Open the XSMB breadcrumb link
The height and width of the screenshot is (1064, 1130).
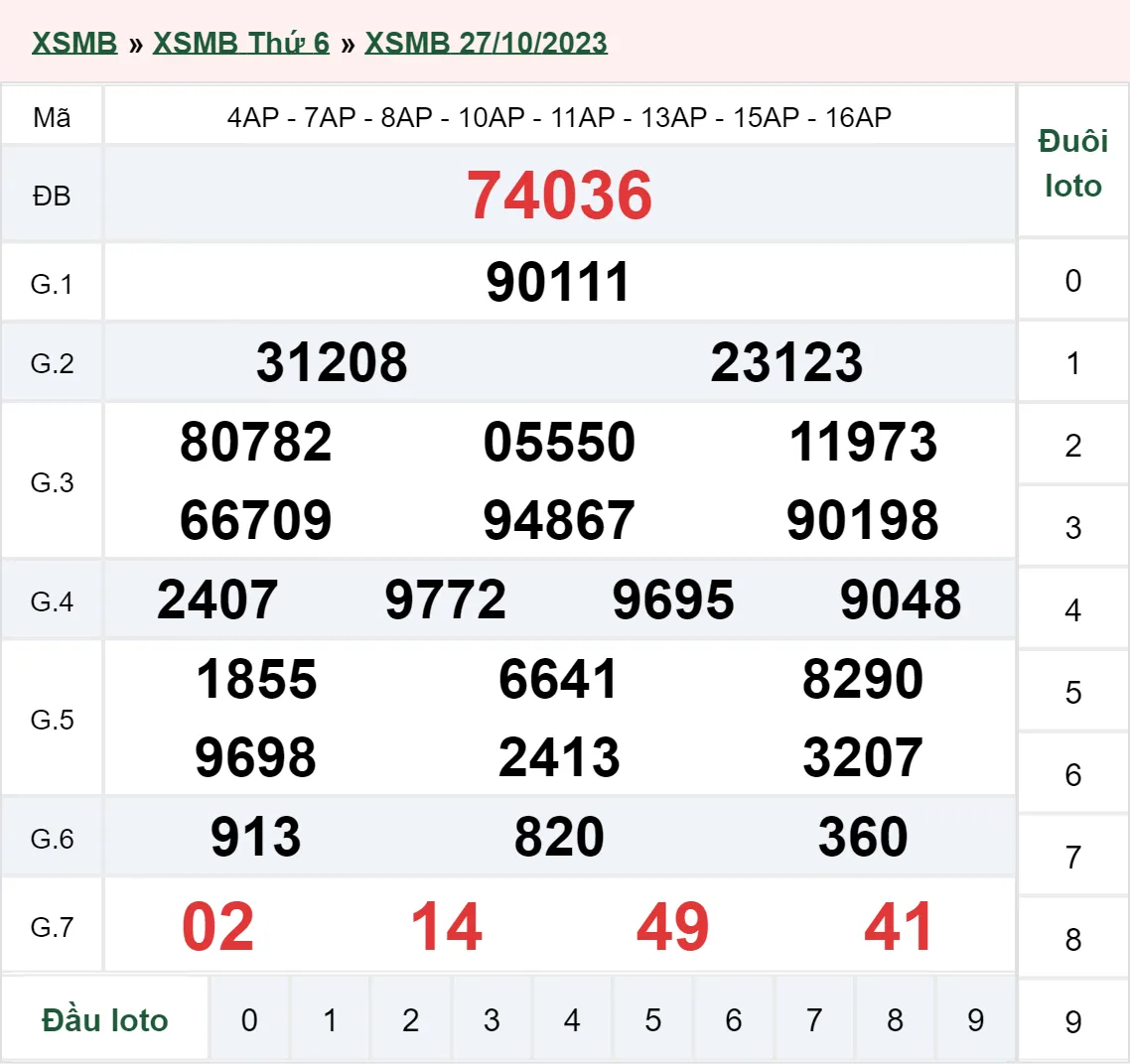[74, 42]
